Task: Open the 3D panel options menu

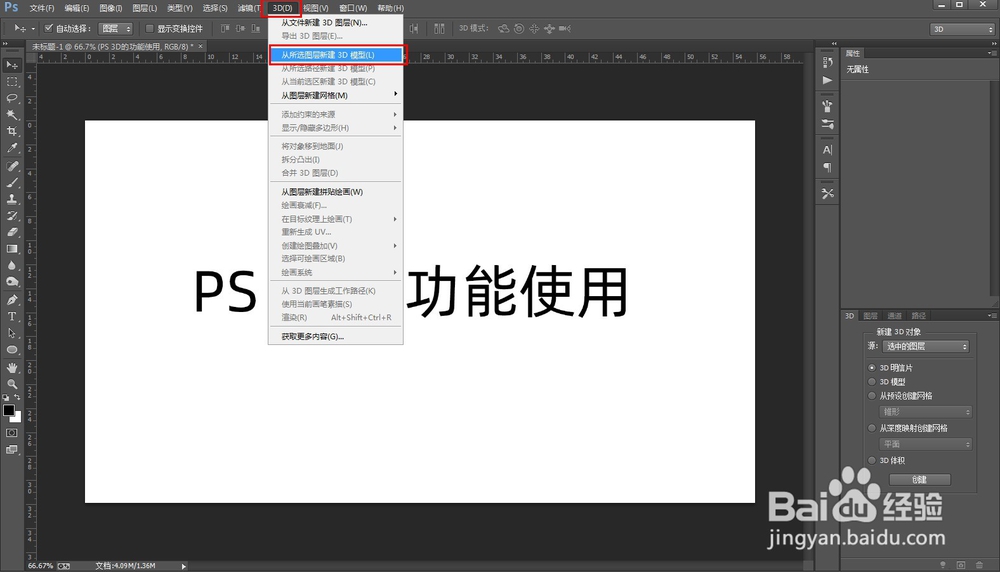Action: point(990,316)
